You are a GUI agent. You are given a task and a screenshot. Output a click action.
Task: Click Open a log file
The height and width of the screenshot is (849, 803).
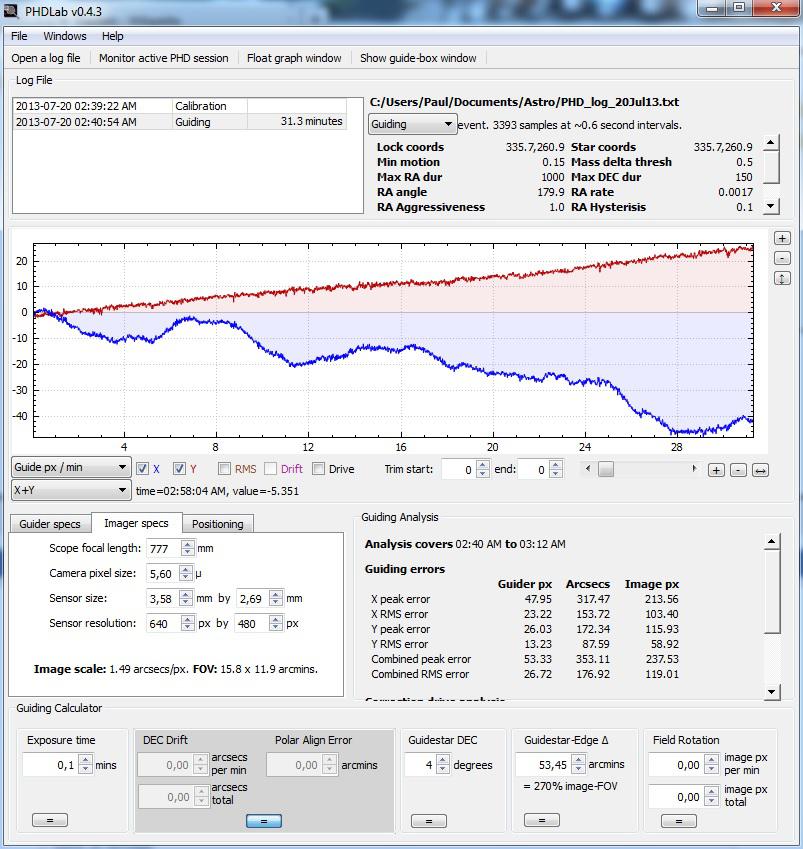(x=45, y=58)
